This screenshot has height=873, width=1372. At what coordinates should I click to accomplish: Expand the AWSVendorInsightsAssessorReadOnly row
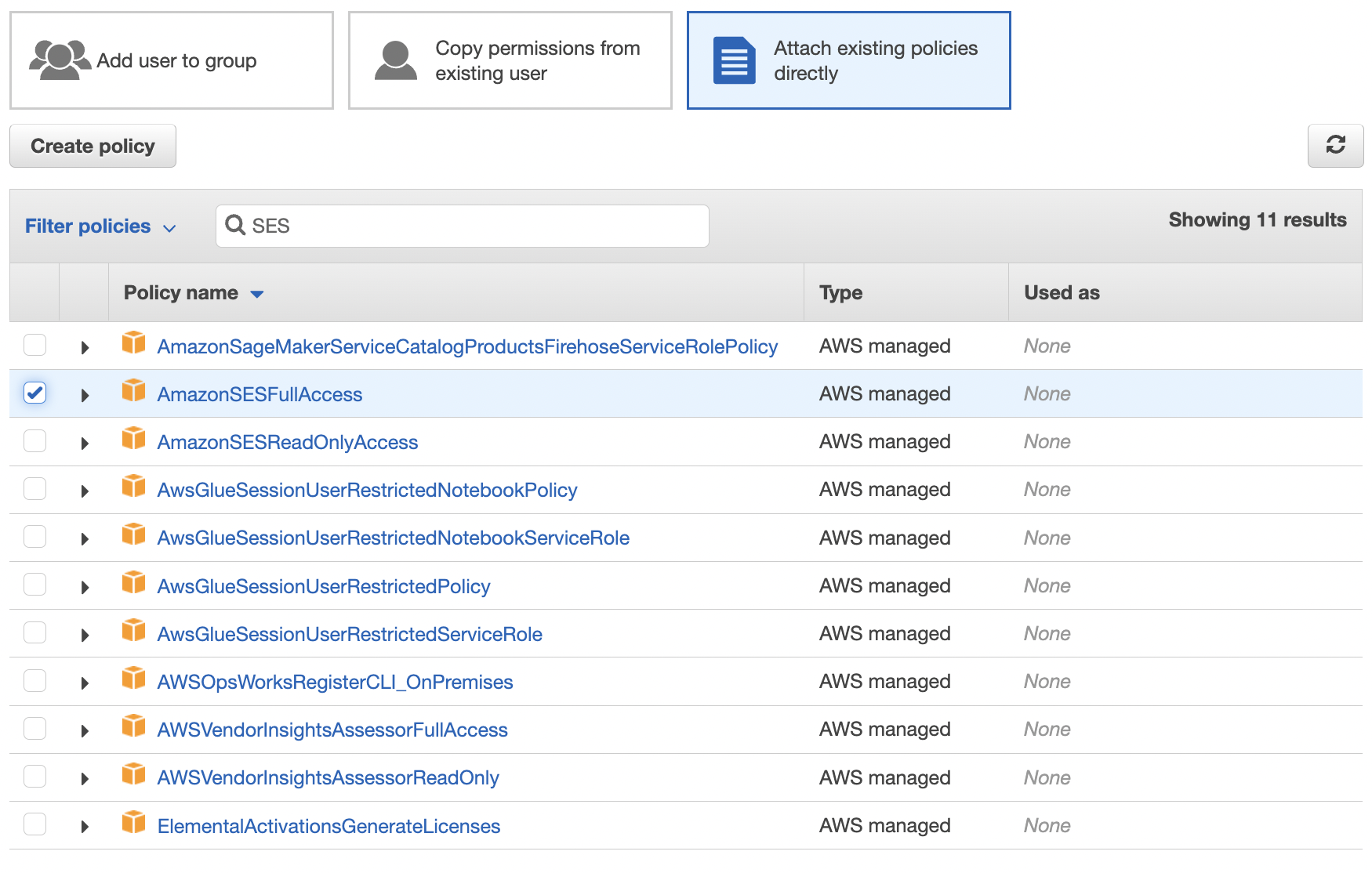pos(85,778)
